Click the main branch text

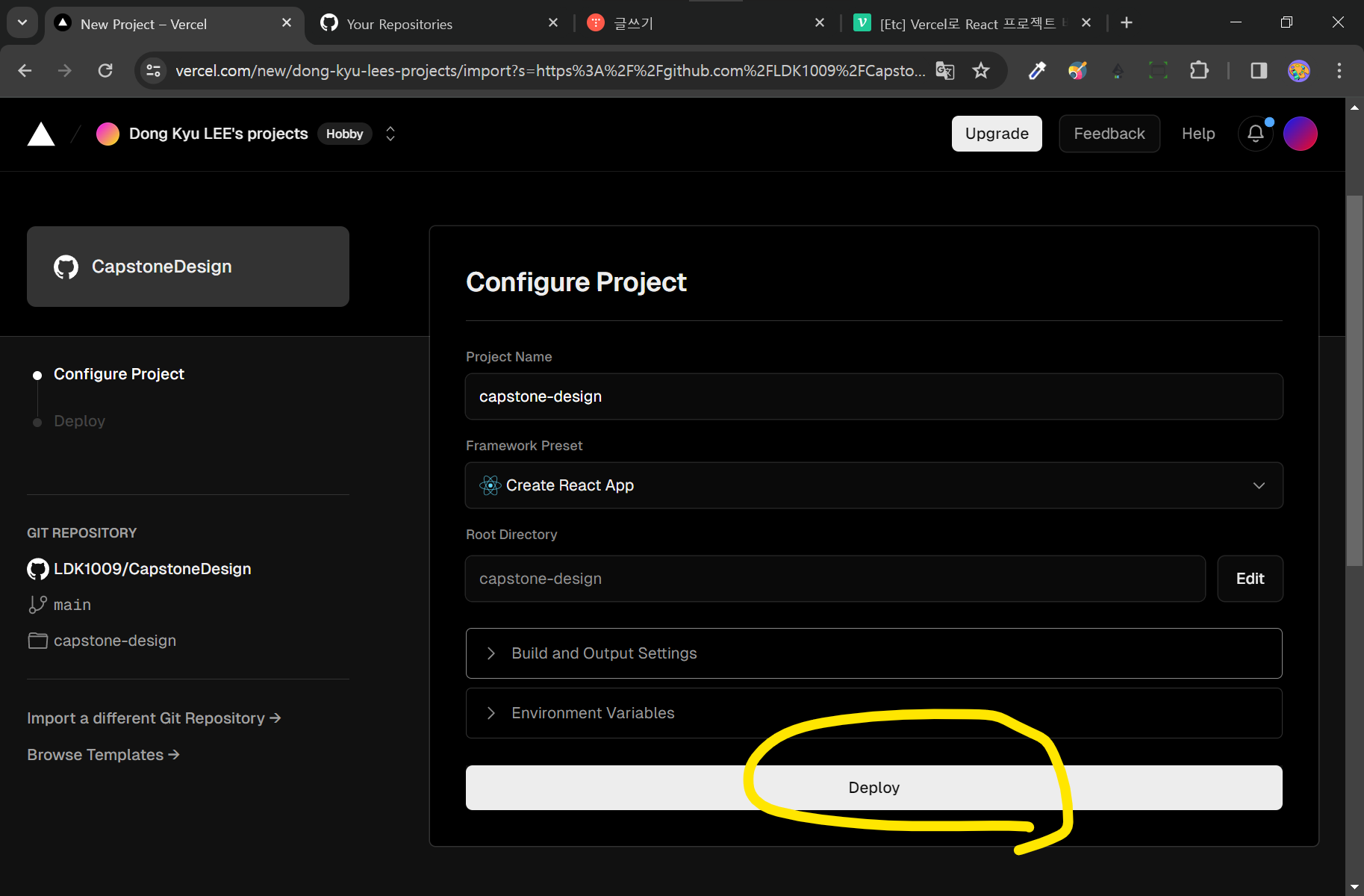[x=72, y=605]
